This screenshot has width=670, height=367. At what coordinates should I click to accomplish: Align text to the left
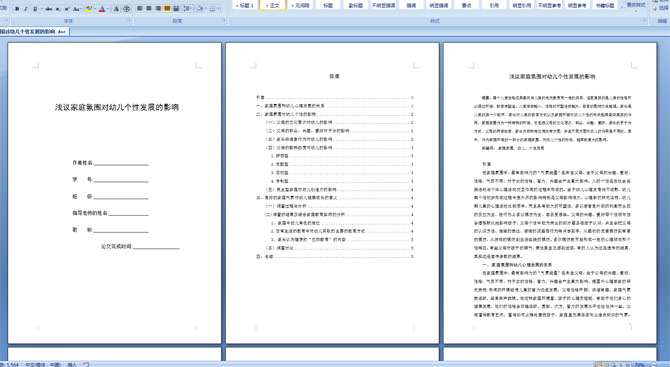tap(139, 9)
